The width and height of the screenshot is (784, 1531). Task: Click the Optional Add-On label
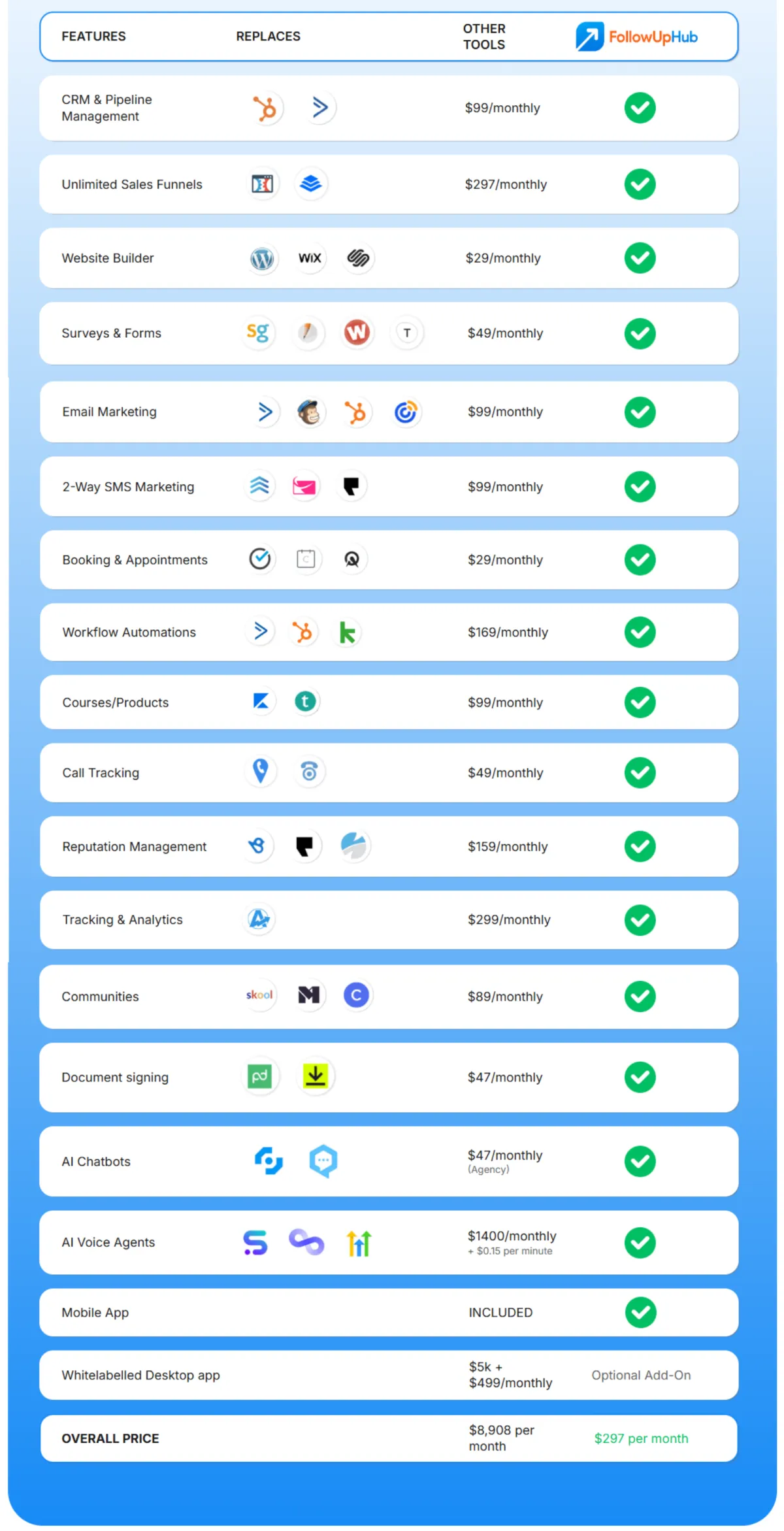[x=641, y=1375]
